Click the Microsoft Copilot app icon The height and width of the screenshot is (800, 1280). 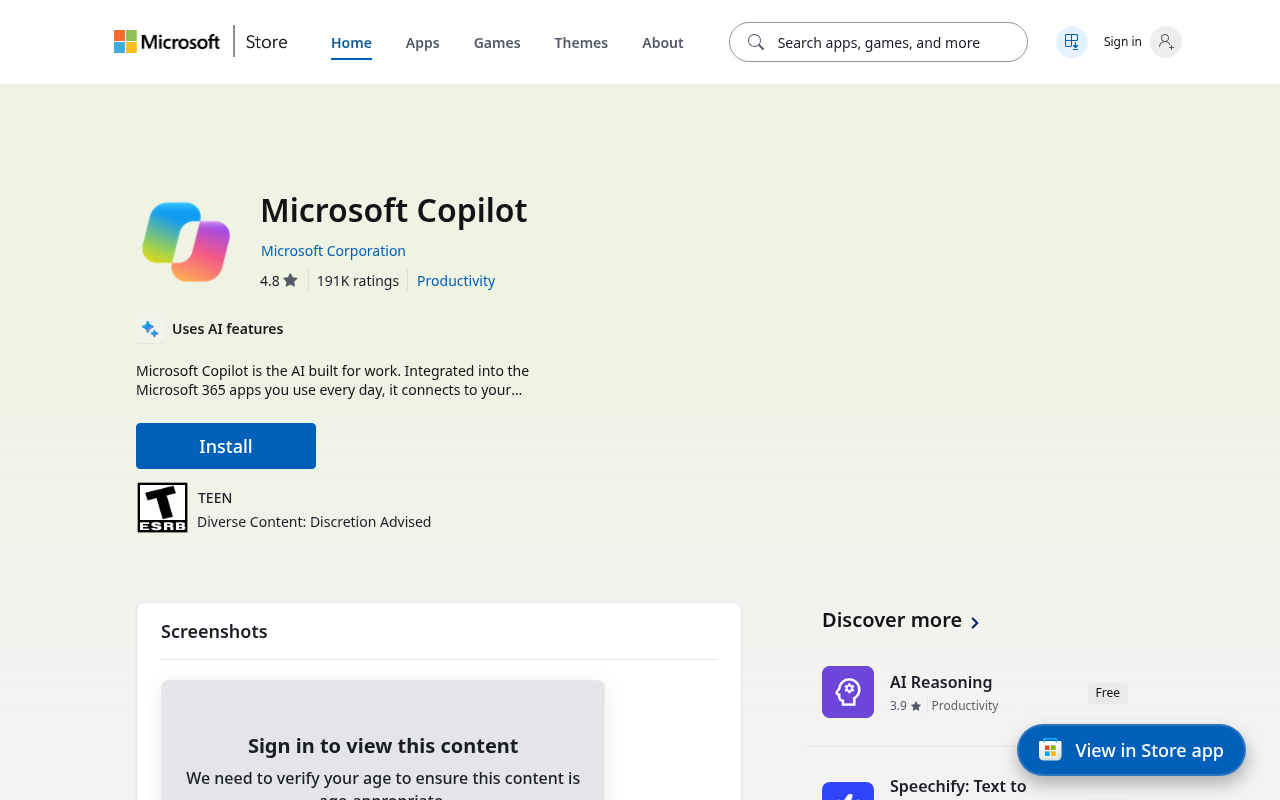click(x=186, y=241)
